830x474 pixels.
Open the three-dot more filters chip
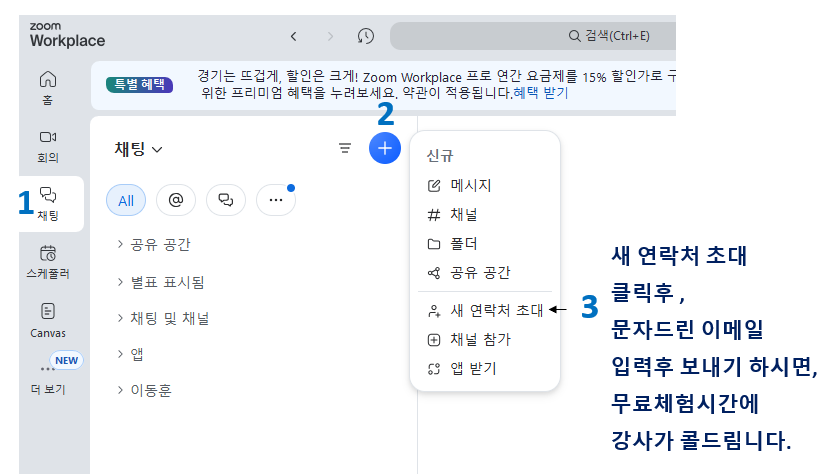(x=276, y=200)
